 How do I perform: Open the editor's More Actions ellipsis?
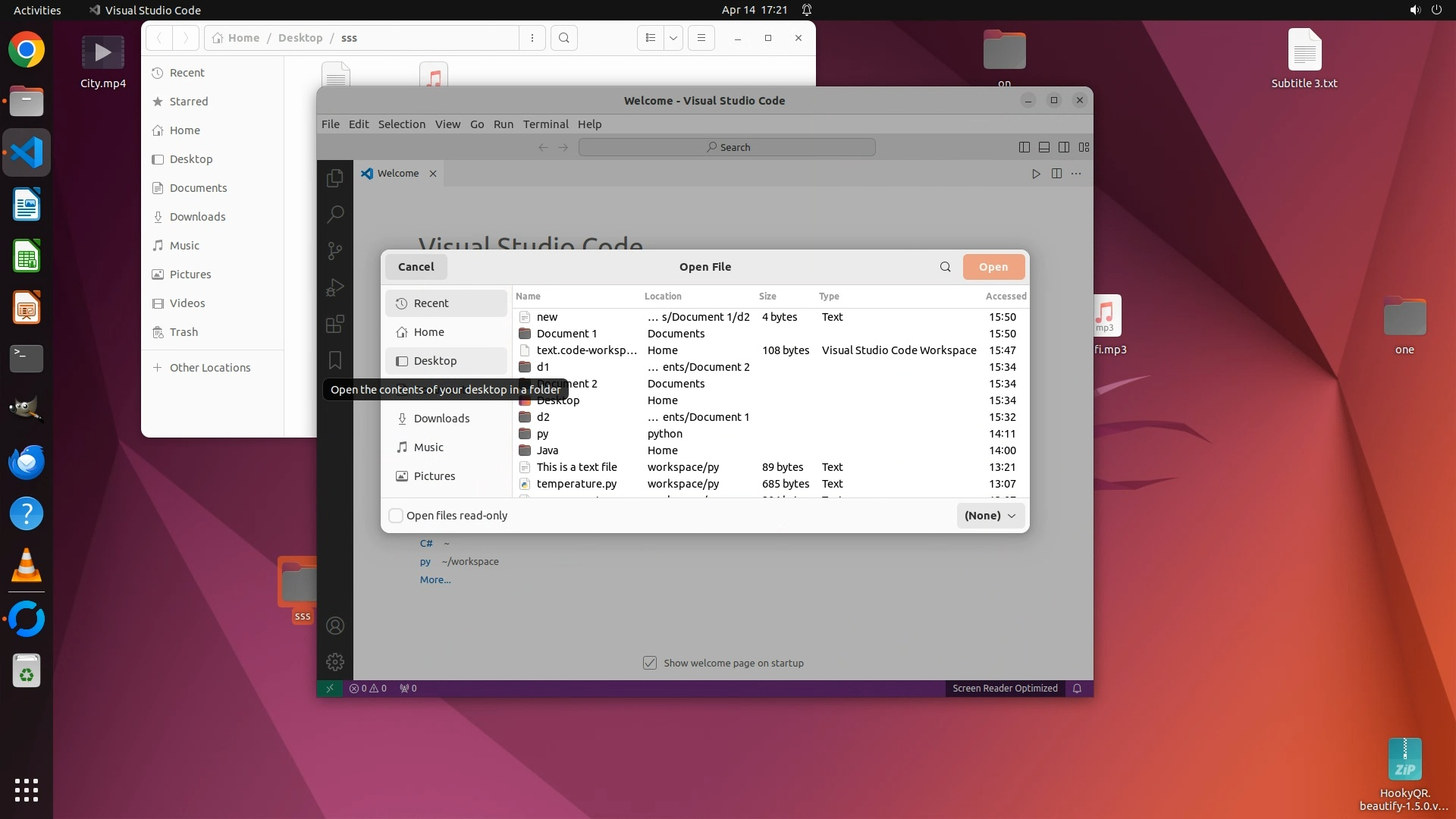[1076, 174]
